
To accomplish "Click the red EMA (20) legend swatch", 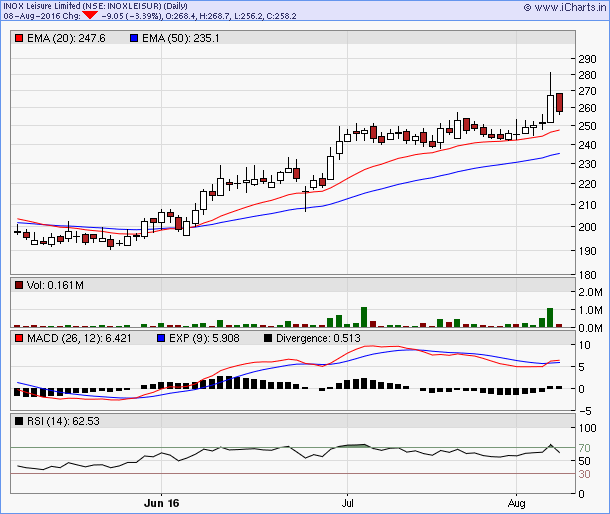I will (x=19, y=38).
